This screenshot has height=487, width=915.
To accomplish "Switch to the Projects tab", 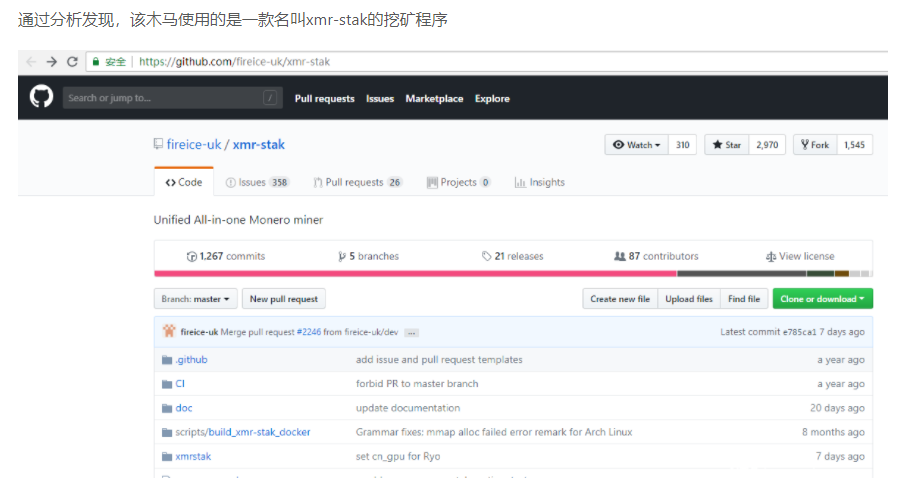I will coord(458,183).
